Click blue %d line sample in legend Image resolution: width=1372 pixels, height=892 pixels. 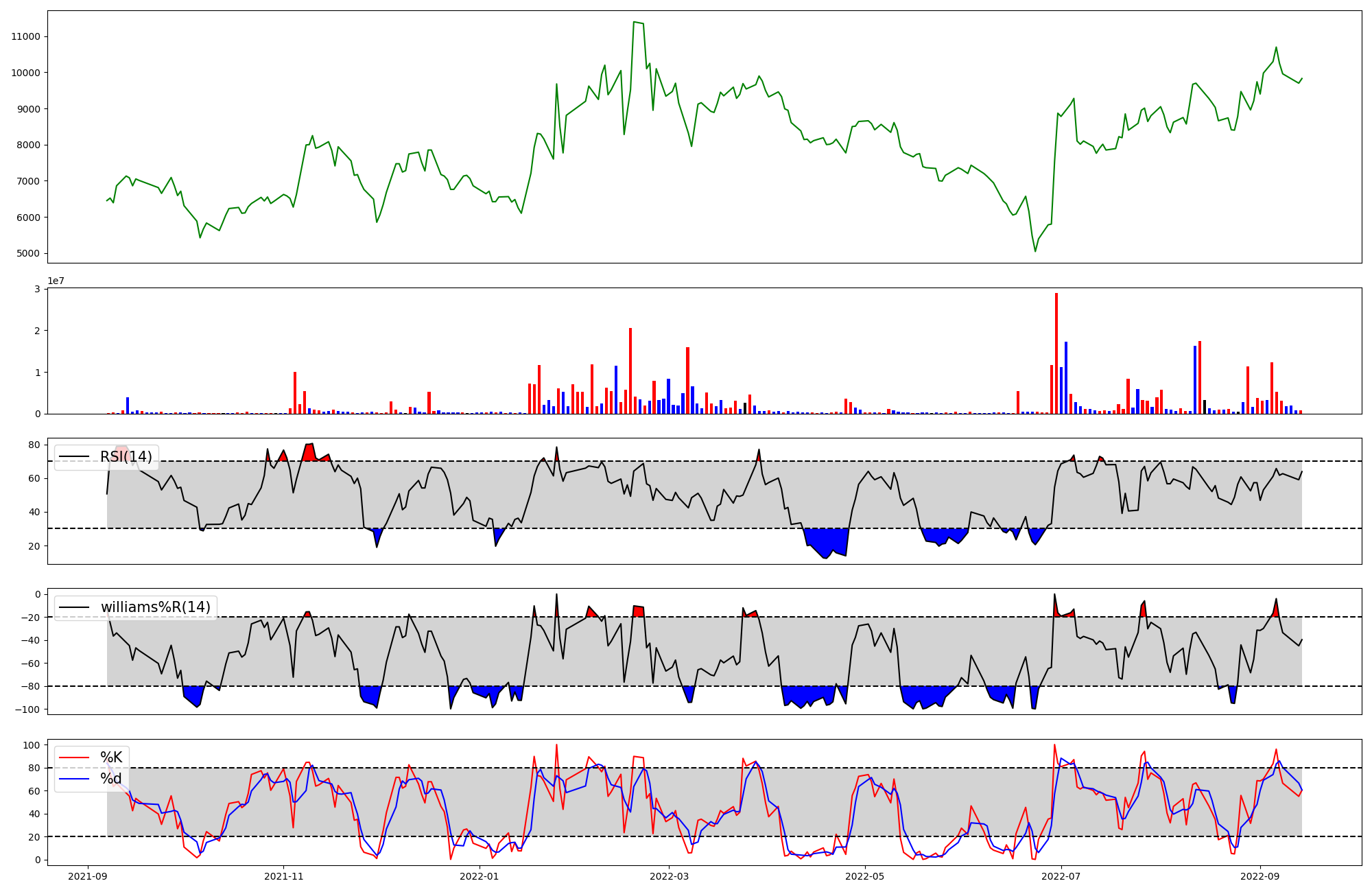(x=74, y=779)
